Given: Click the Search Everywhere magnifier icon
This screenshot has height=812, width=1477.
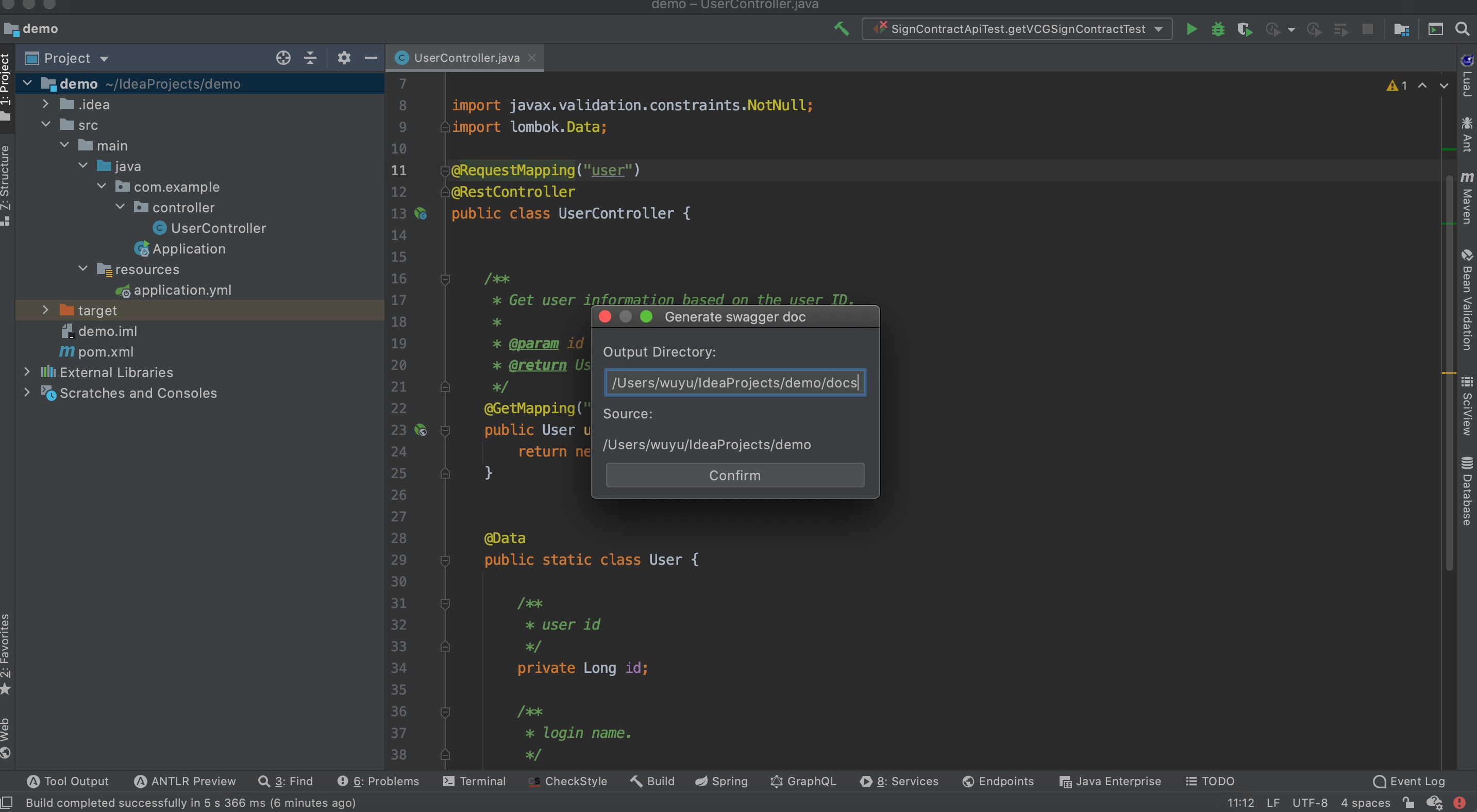Looking at the screenshot, I should [x=1462, y=29].
